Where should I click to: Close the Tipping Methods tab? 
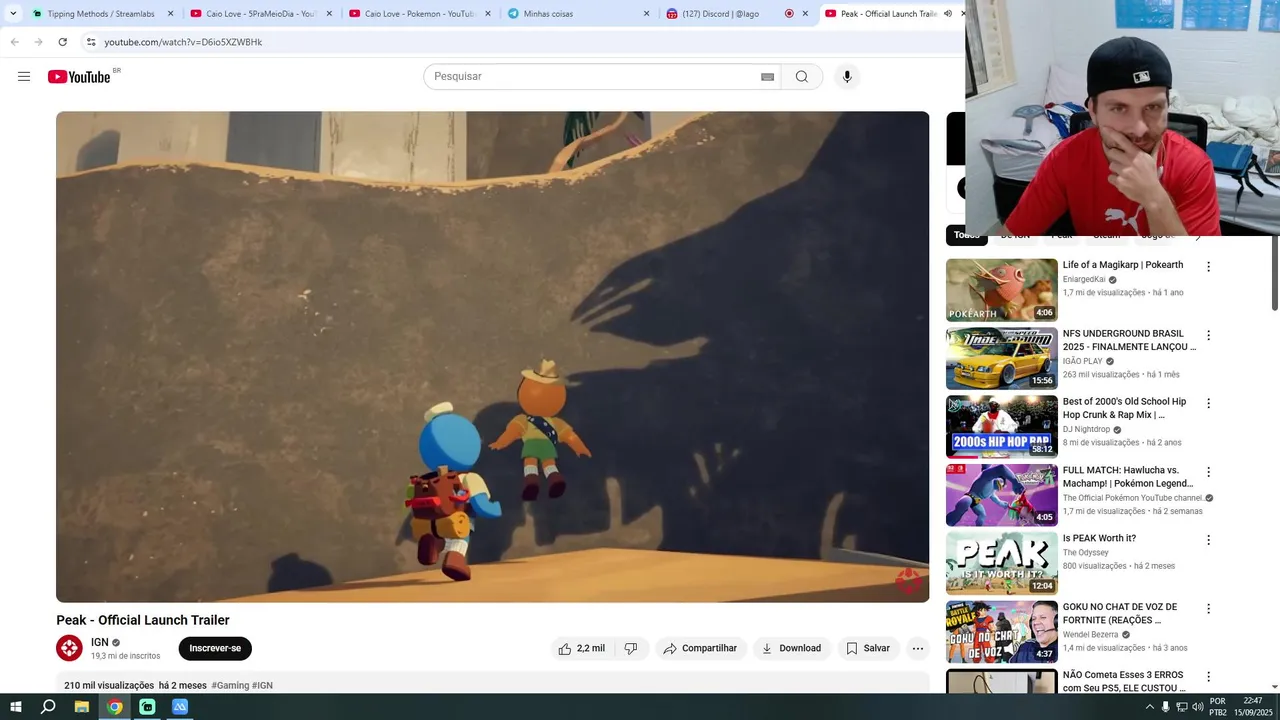coord(170,14)
